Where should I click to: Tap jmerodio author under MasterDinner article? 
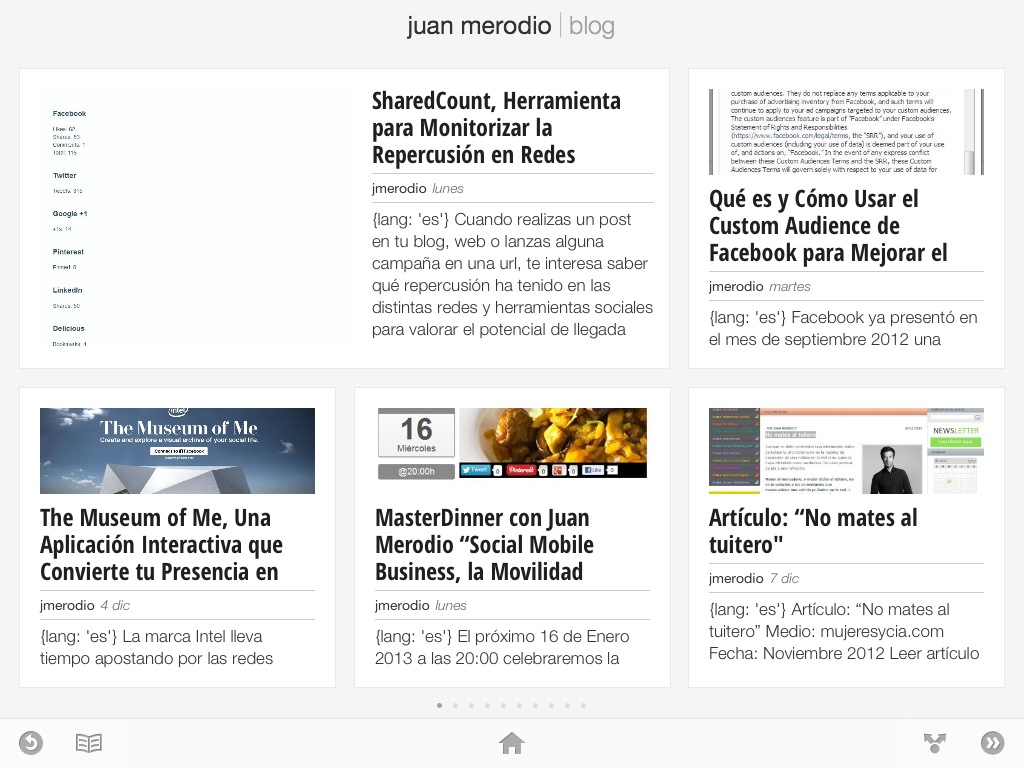click(402, 605)
